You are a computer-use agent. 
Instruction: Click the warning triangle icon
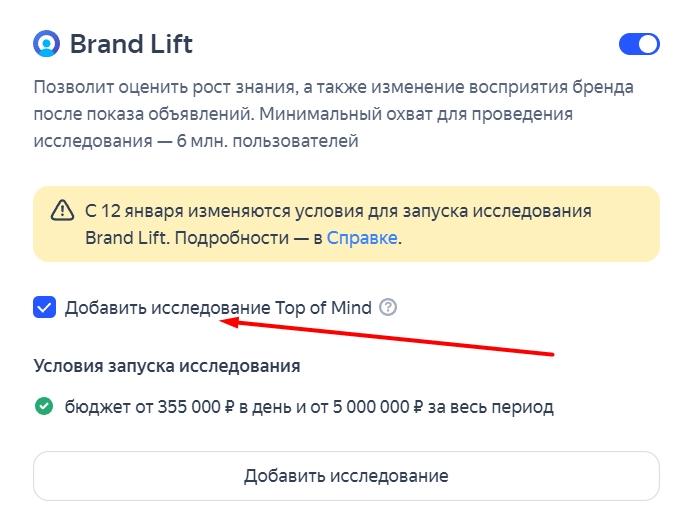click(x=63, y=211)
